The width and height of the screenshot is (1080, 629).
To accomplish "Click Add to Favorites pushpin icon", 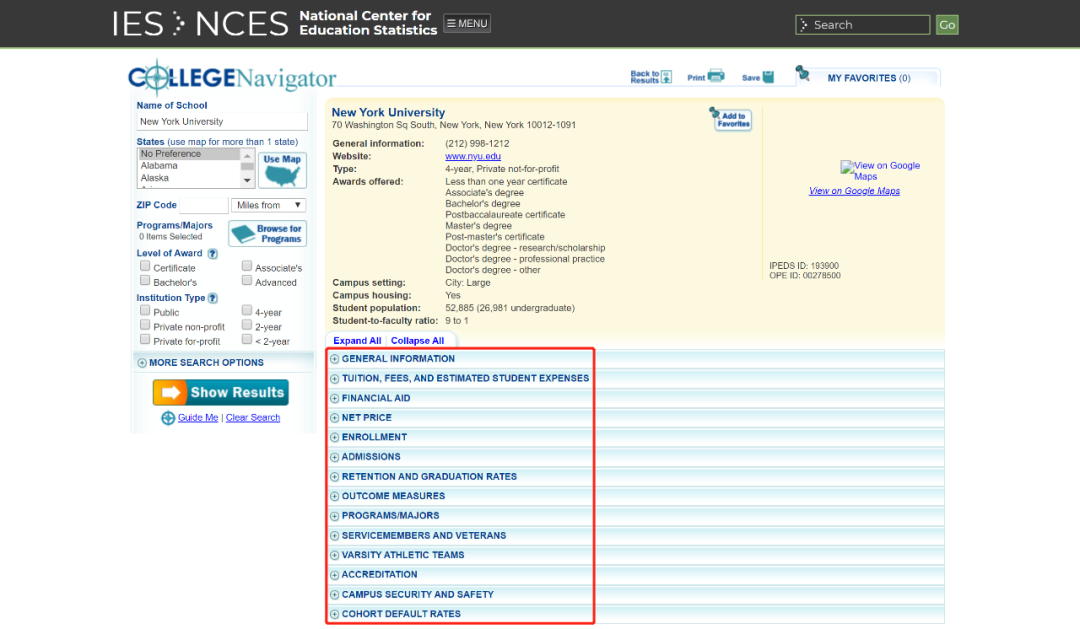I will (731, 119).
